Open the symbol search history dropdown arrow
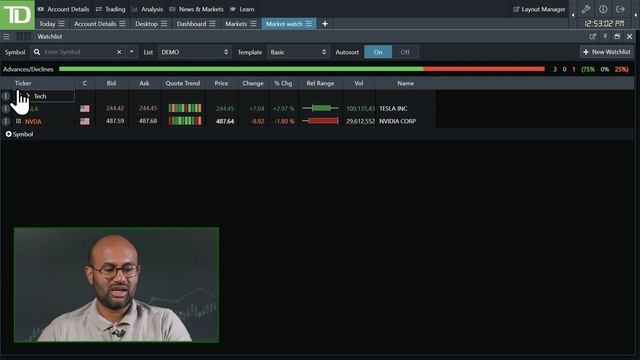Image resolution: width=640 pixels, height=360 pixels. coord(131,52)
